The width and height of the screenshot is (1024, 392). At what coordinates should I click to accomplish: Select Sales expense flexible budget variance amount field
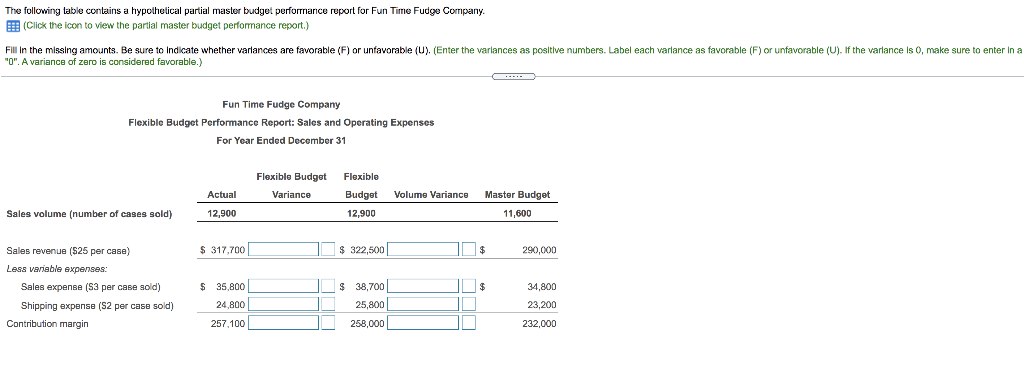click(283, 286)
